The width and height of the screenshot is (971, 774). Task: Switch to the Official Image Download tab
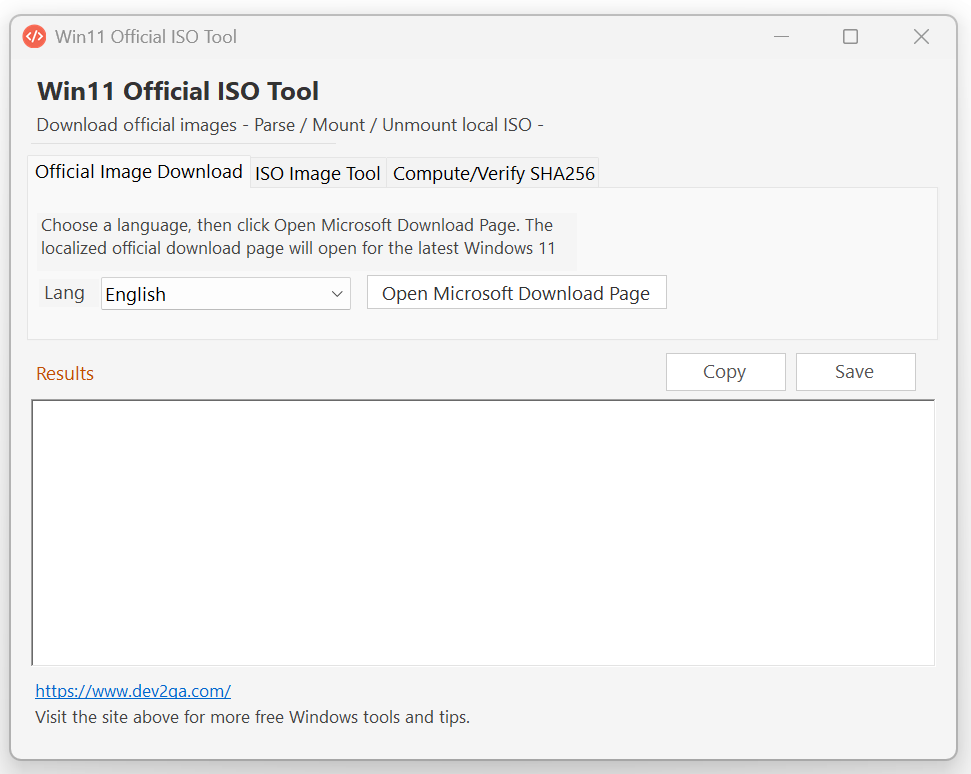point(139,172)
